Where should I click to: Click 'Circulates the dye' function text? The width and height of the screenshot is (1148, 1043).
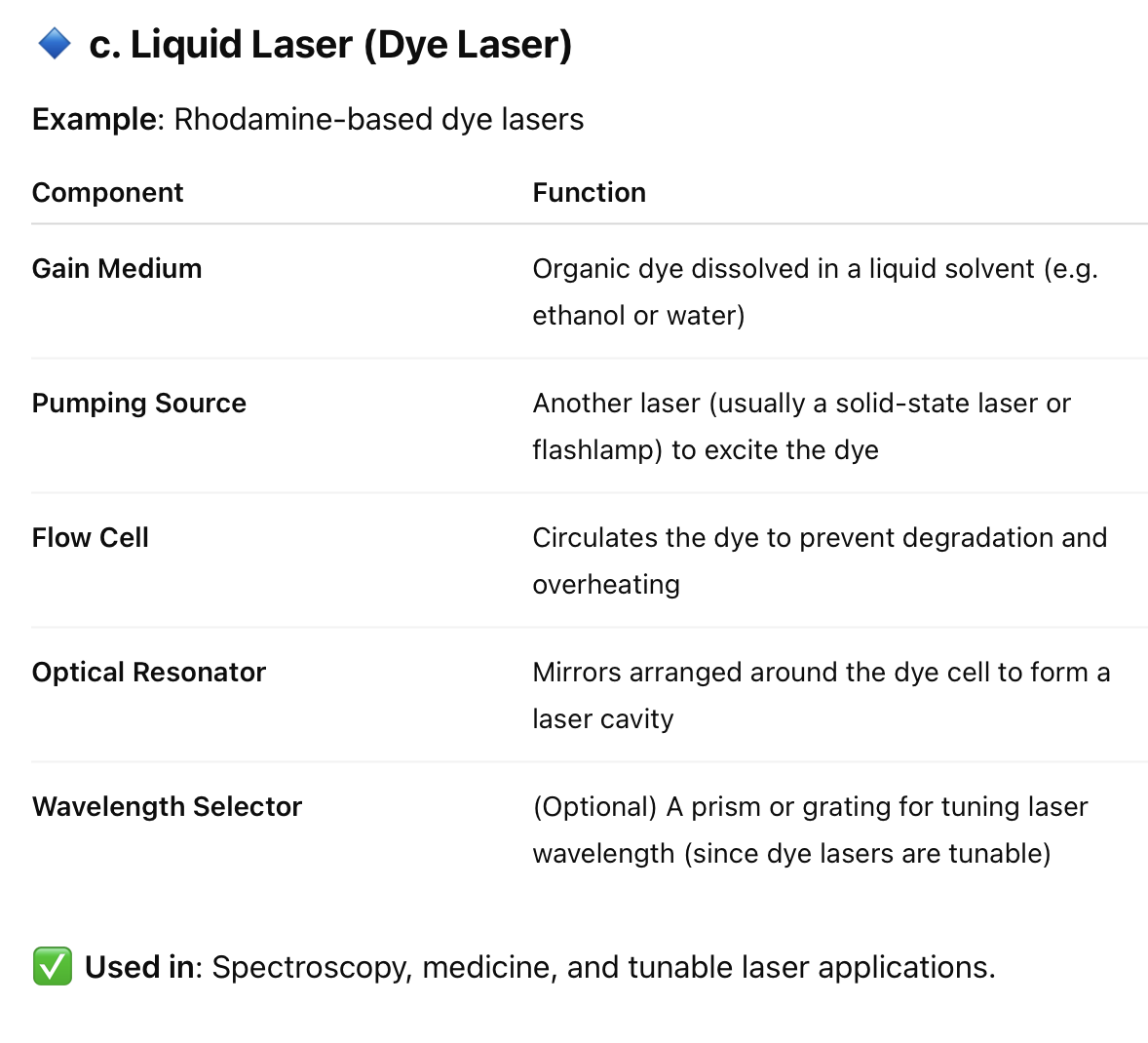coord(820,561)
